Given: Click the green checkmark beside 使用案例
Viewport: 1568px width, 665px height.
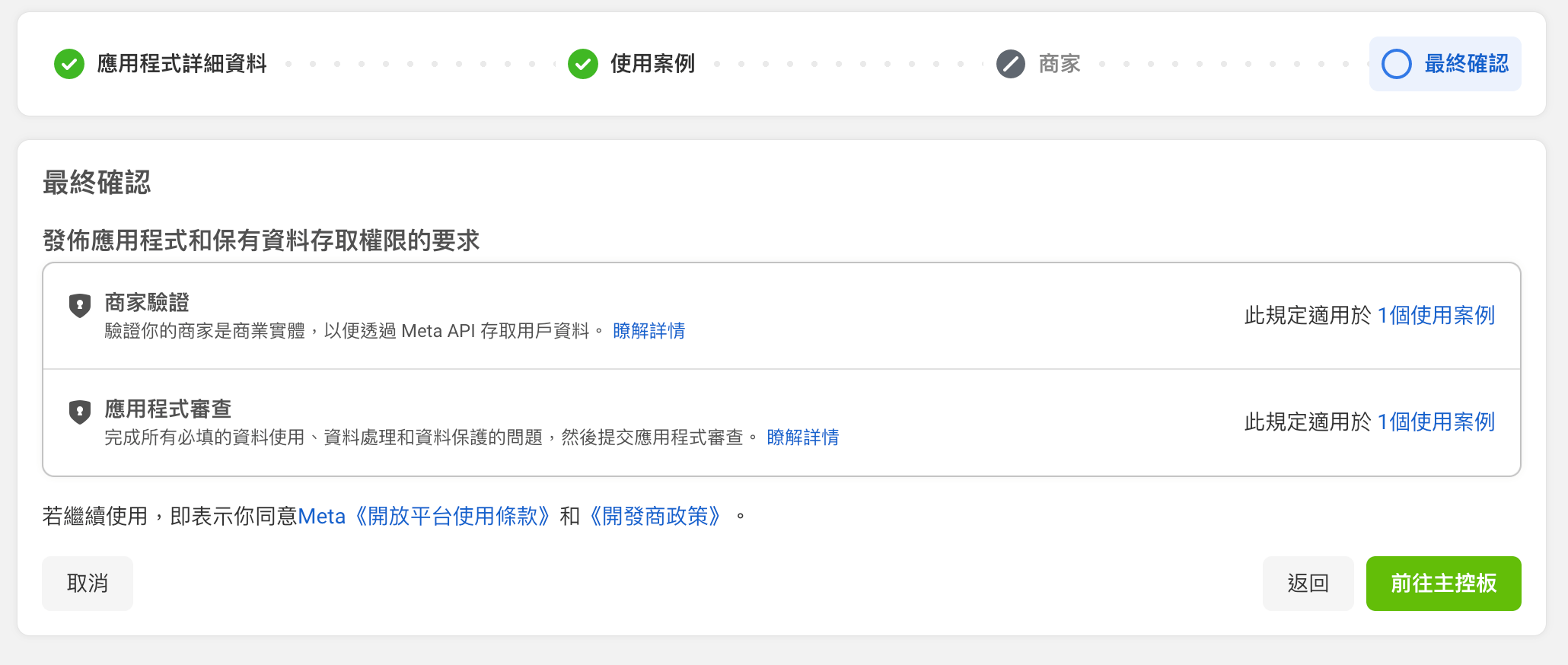Looking at the screenshot, I should click(x=583, y=64).
